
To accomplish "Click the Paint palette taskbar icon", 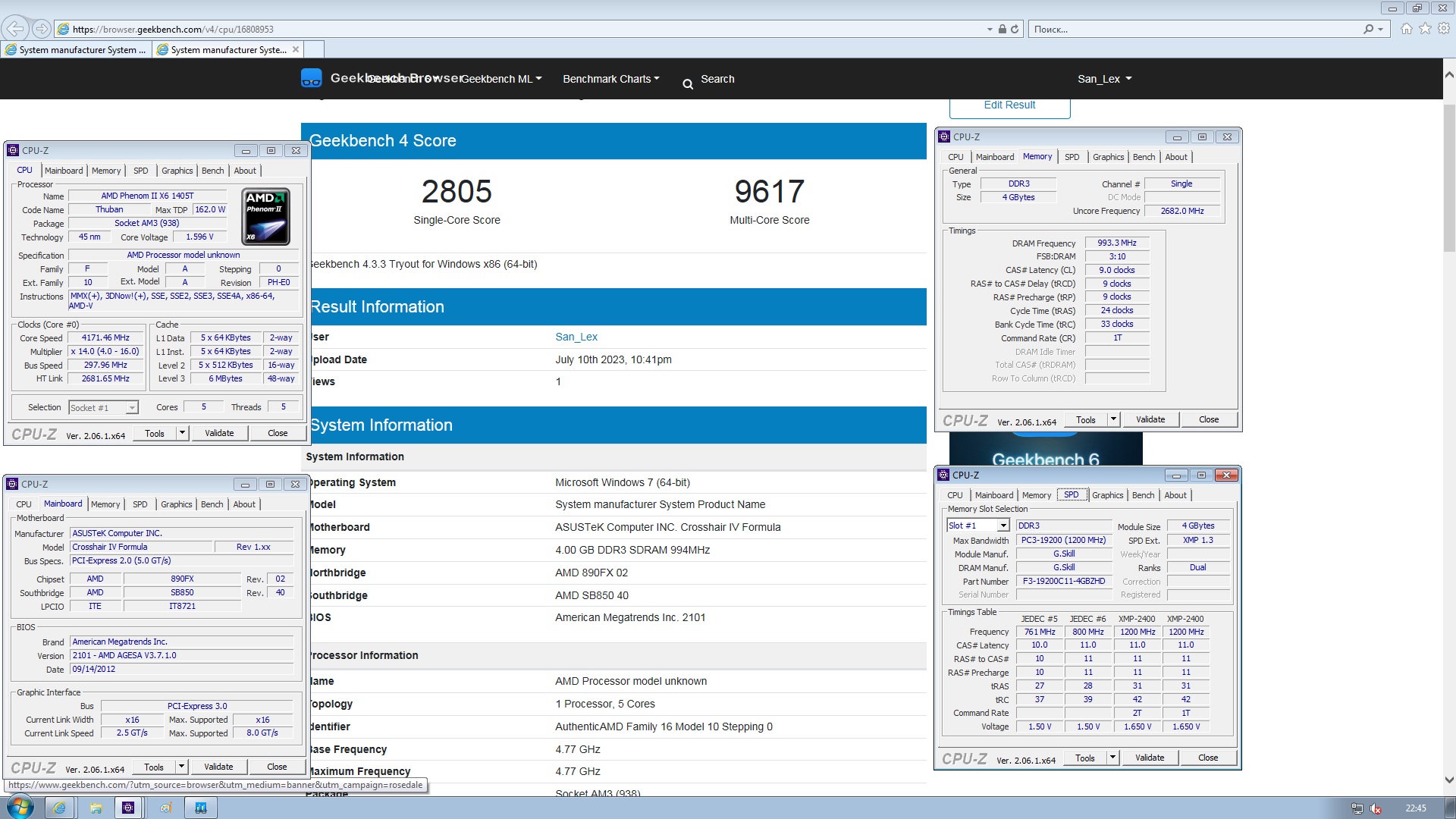I will point(165,808).
